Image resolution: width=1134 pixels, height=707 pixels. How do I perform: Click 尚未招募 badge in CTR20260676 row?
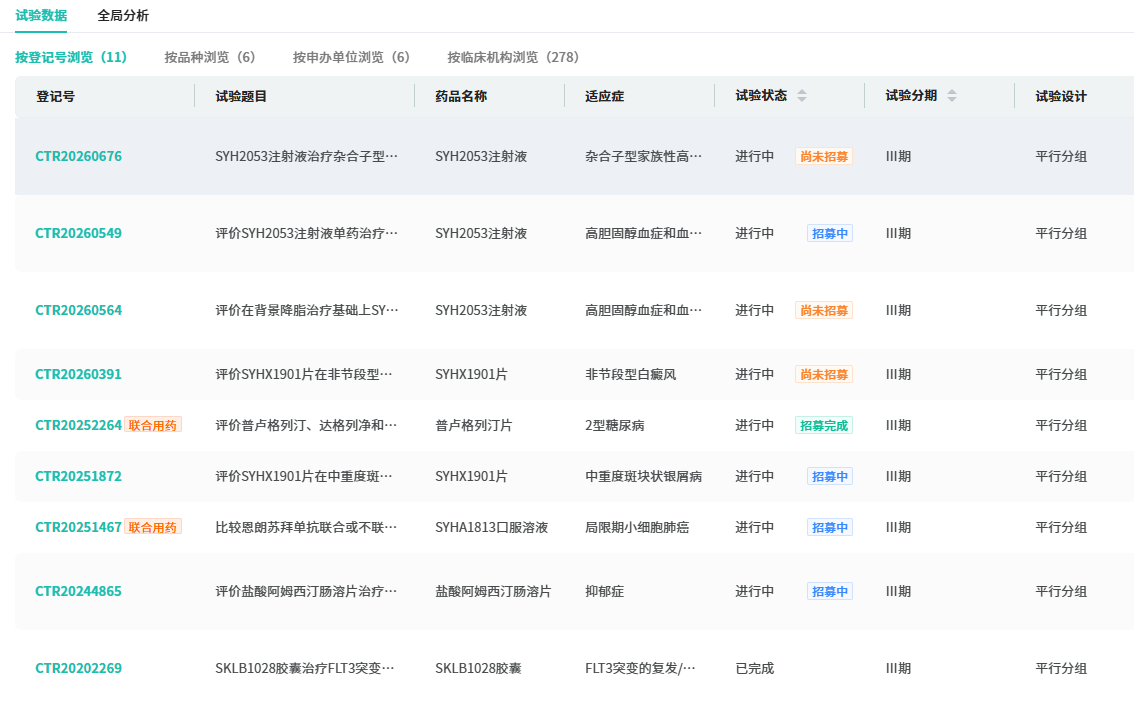click(824, 157)
